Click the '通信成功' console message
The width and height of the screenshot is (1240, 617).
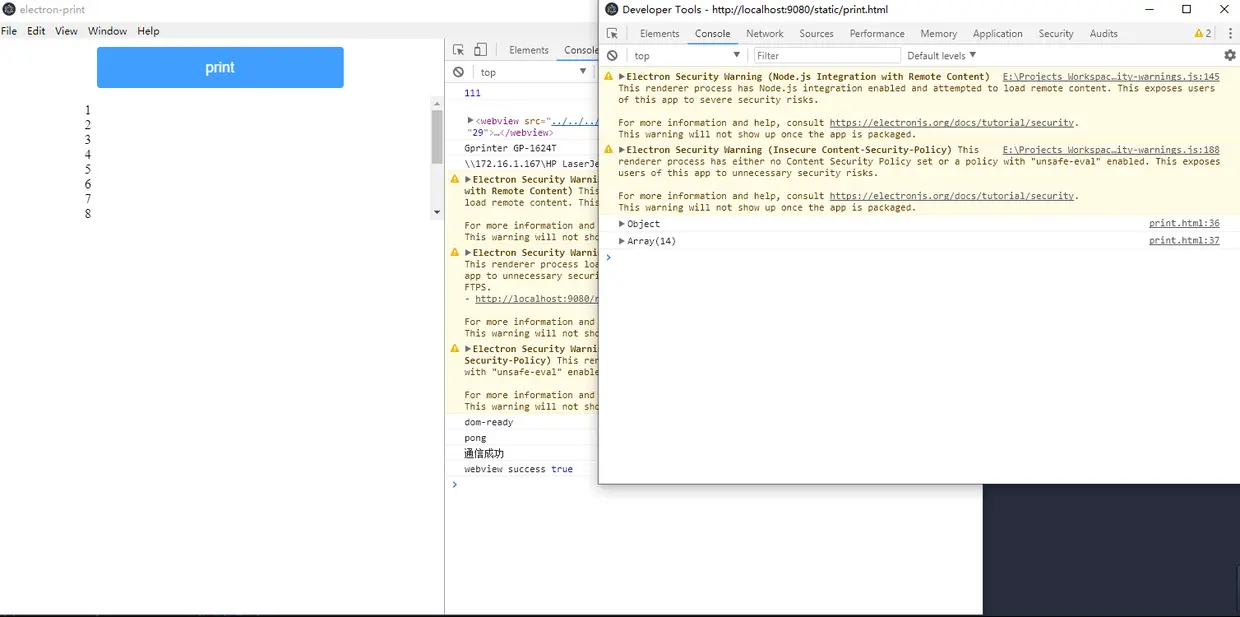[484, 454]
